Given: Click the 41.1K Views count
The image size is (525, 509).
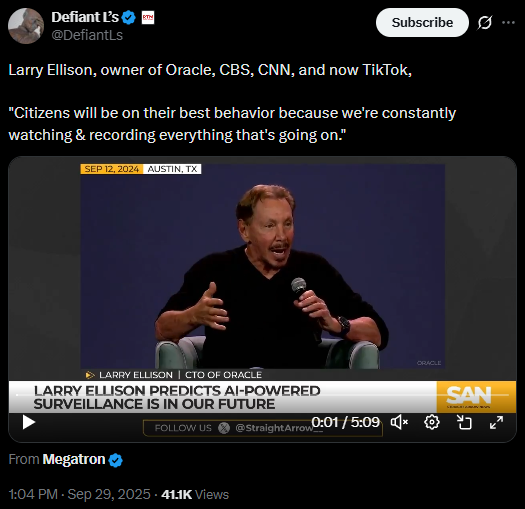Looking at the screenshot, I should click(x=195, y=494).
